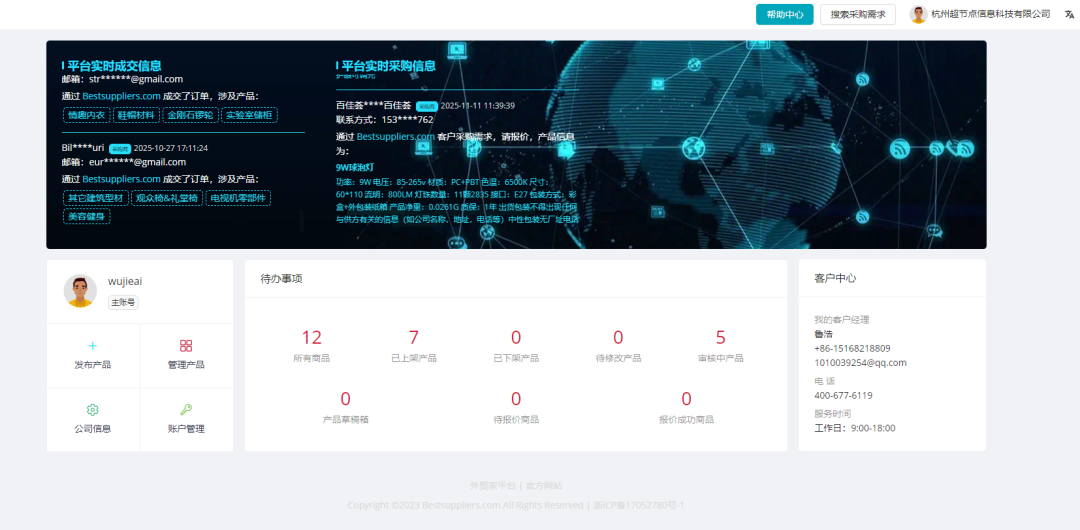Click the company avatar in header
This screenshot has width=1080, height=530.
pos(918,14)
